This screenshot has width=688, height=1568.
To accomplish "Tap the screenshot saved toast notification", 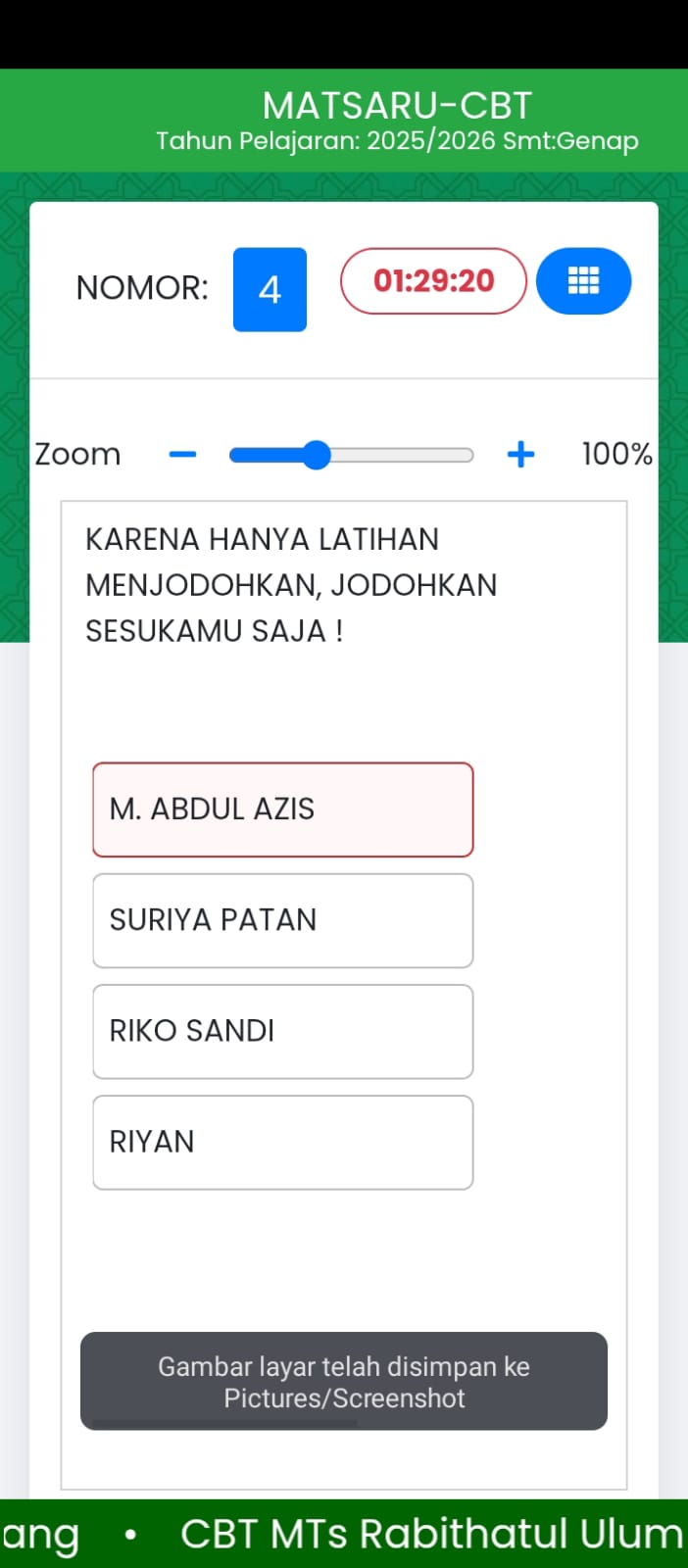I will (x=344, y=1381).
